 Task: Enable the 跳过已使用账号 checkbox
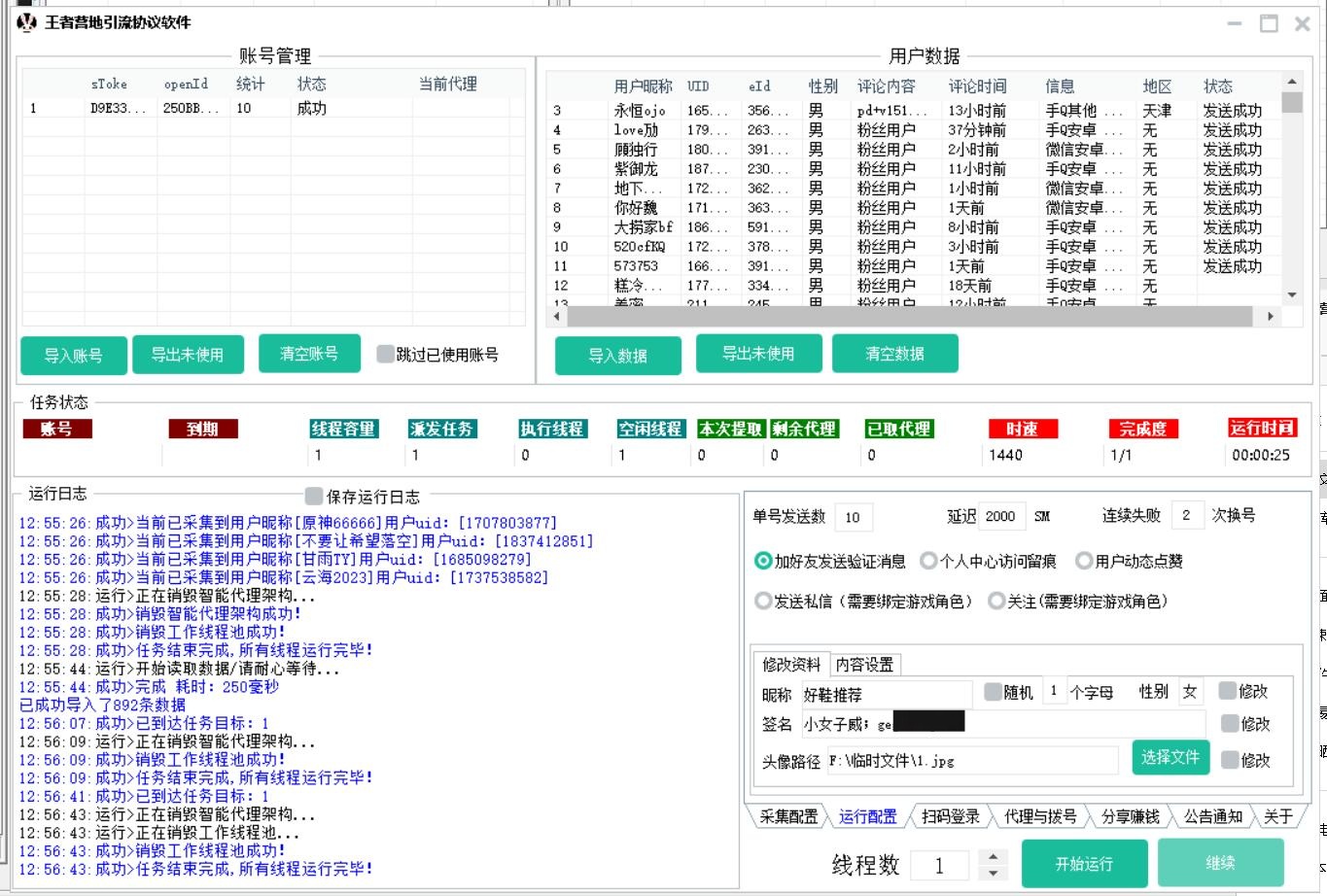[x=386, y=355]
